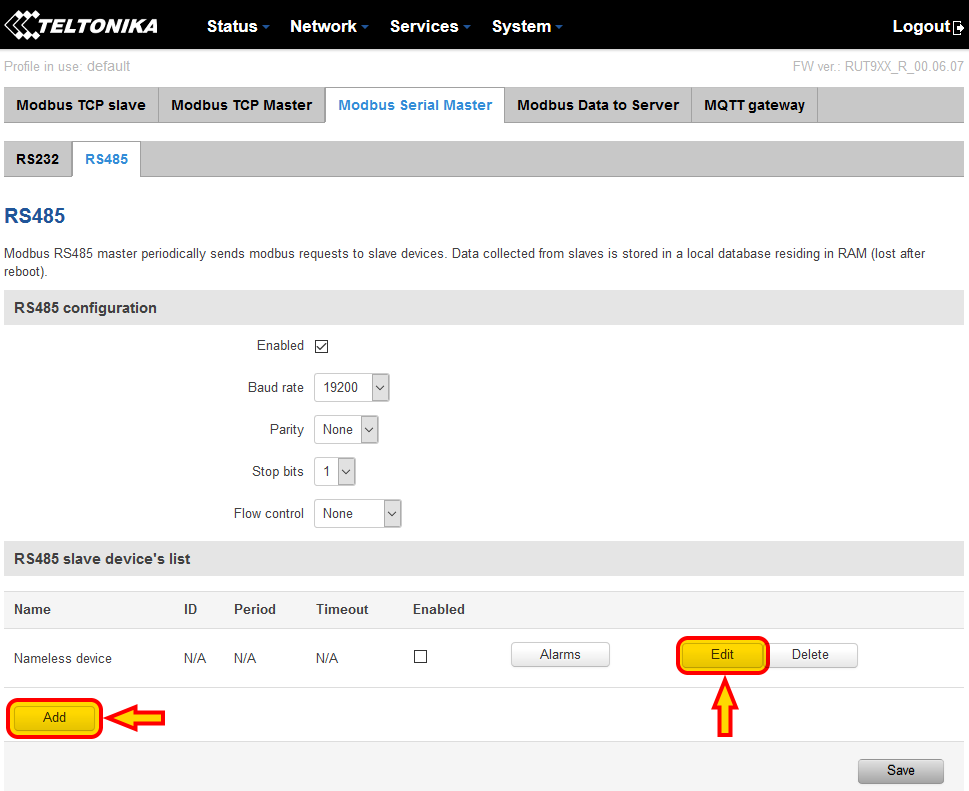Delete the Nameless device
Screen dimensions: 969x791
tap(812, 654)
